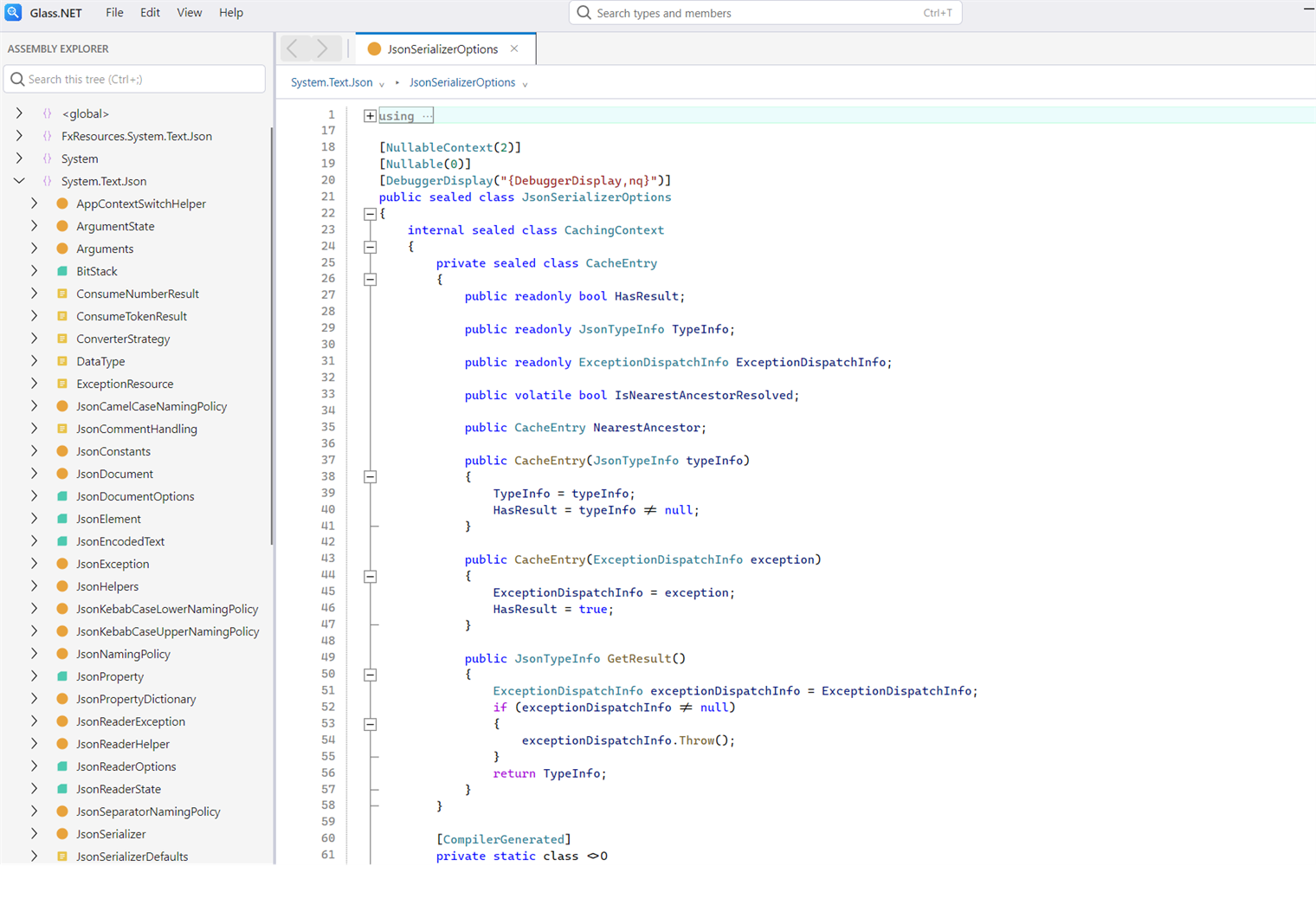Navigate forward with the right arrow button
This screenshot has height=905, width=1316.
point(322,48)
